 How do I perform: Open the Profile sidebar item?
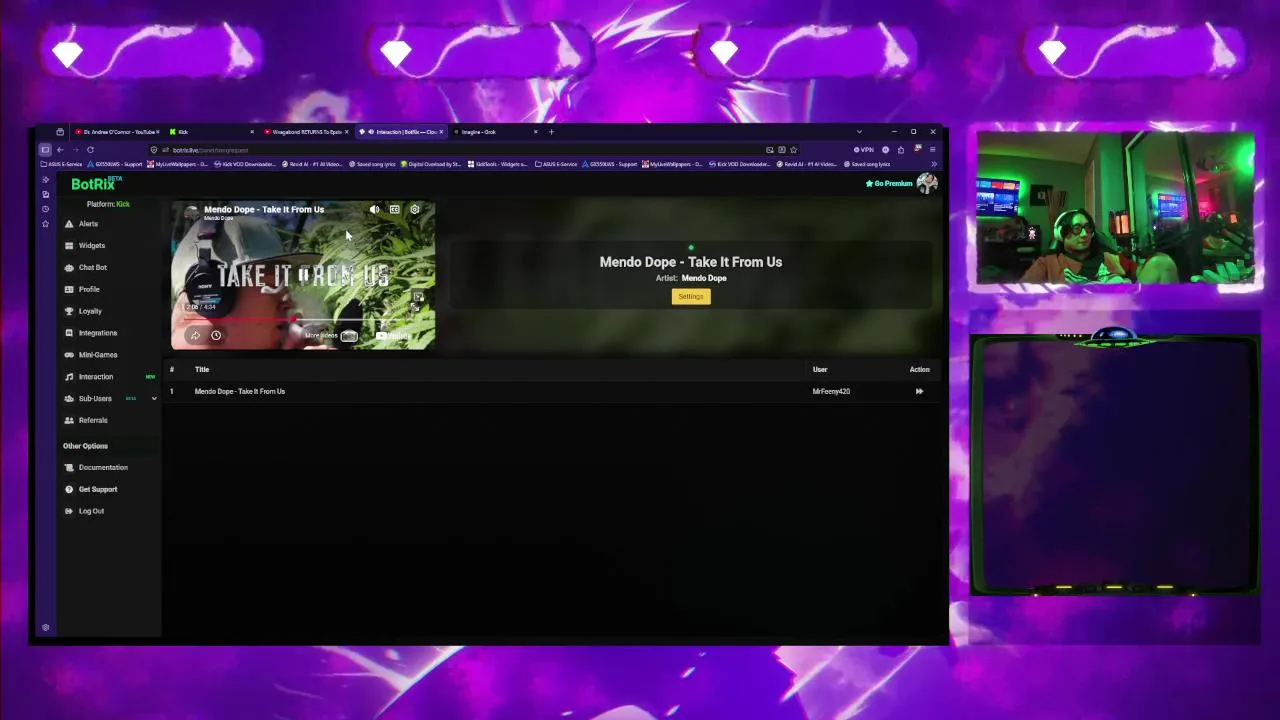89,289
